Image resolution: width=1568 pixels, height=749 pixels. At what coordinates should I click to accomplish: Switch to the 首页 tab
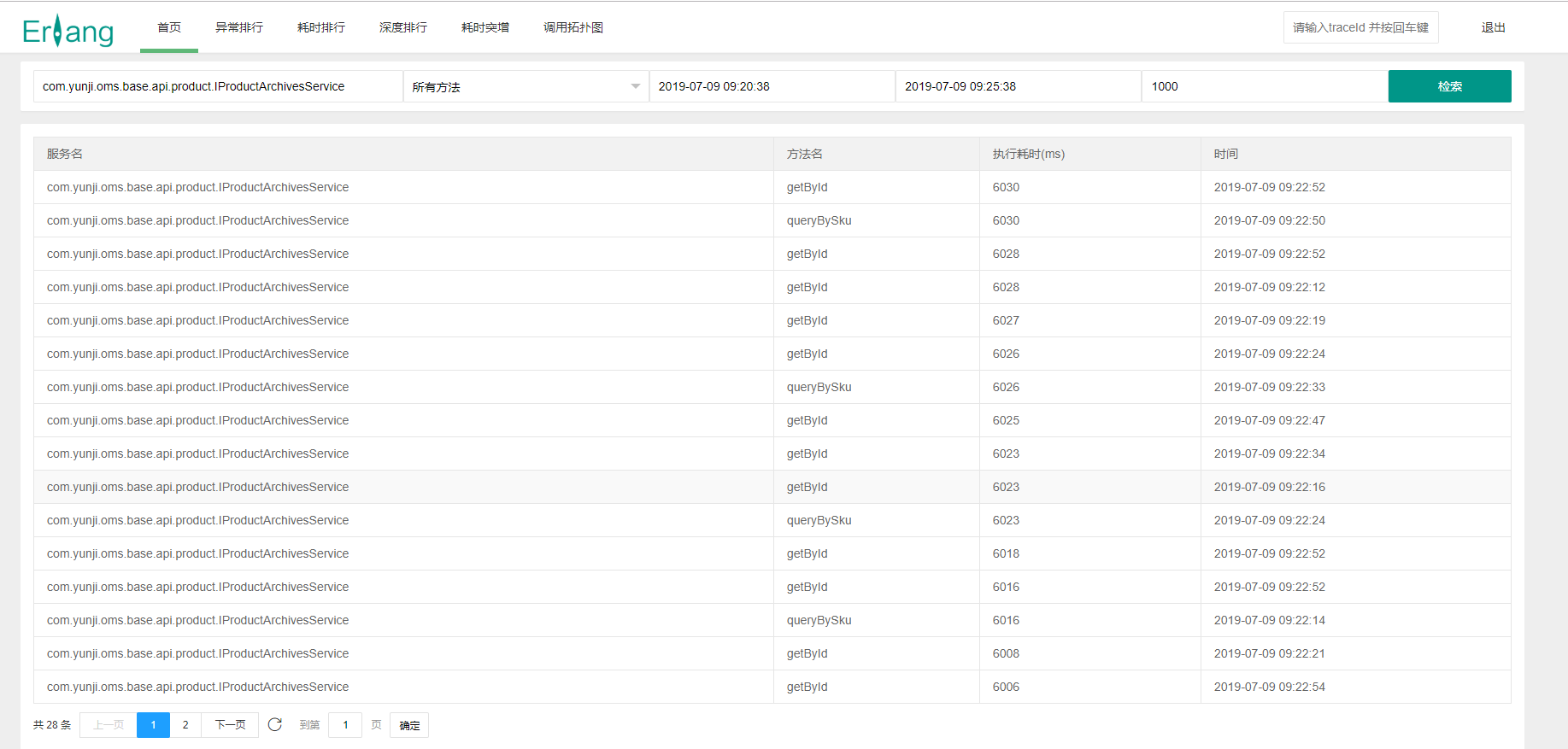(x=169, y=27)
